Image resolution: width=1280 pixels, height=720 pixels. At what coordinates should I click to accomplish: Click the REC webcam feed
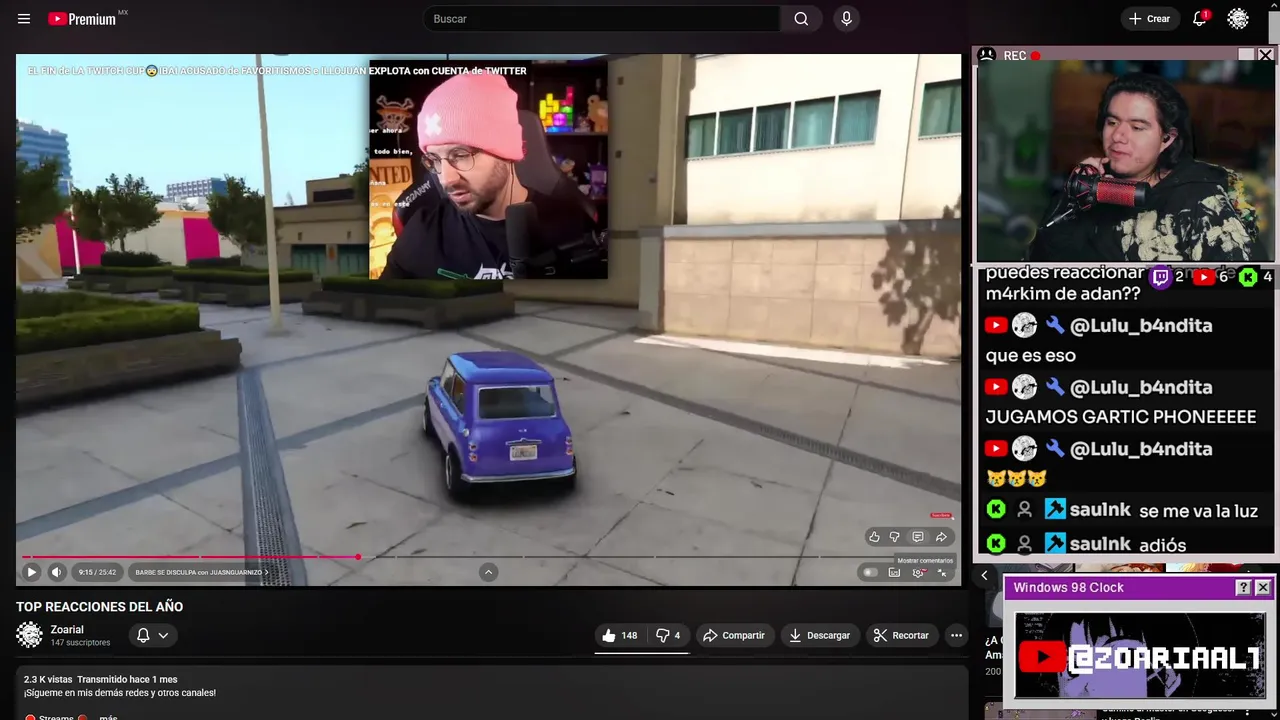[x=1125, y=163]
